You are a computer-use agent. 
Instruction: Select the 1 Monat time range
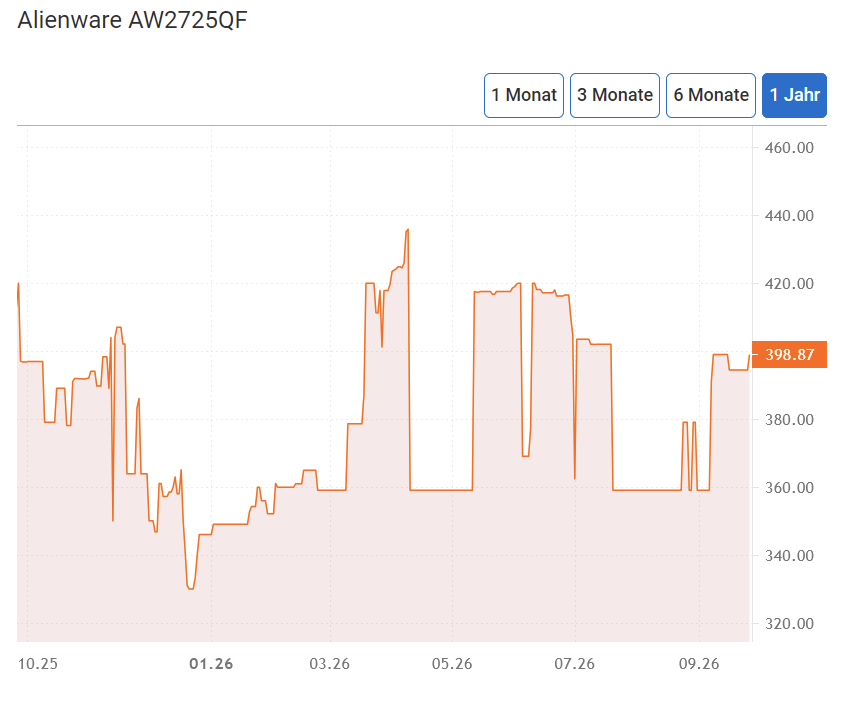pos(524,95)
